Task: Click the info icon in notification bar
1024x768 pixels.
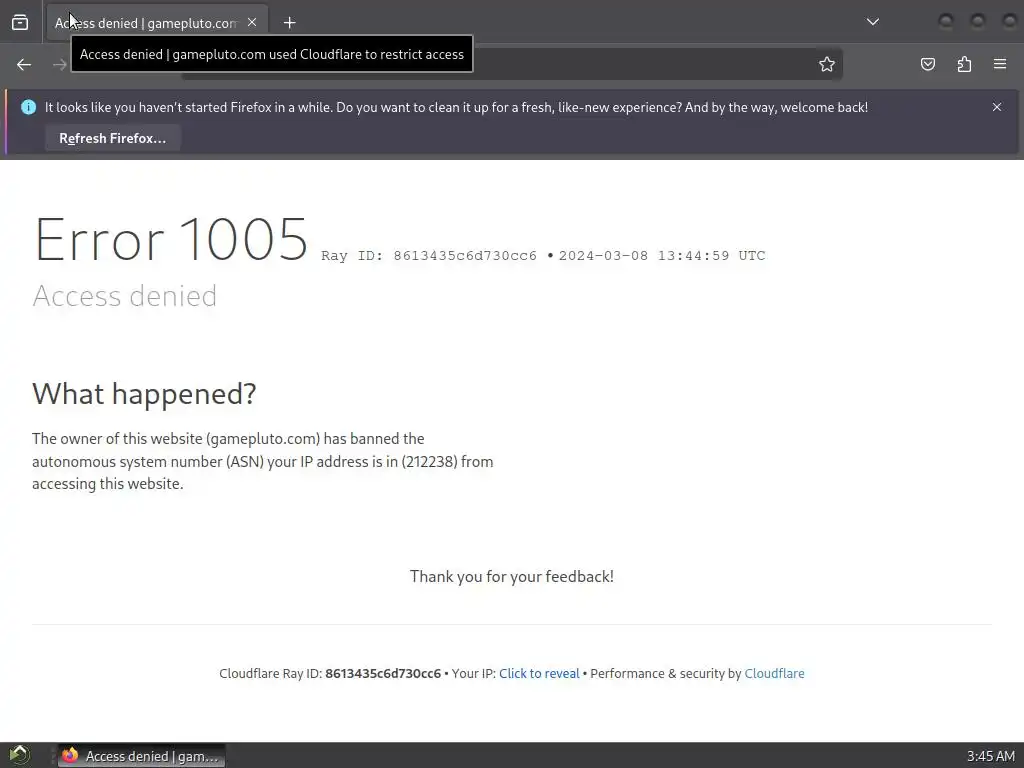Action: [28, 107]
